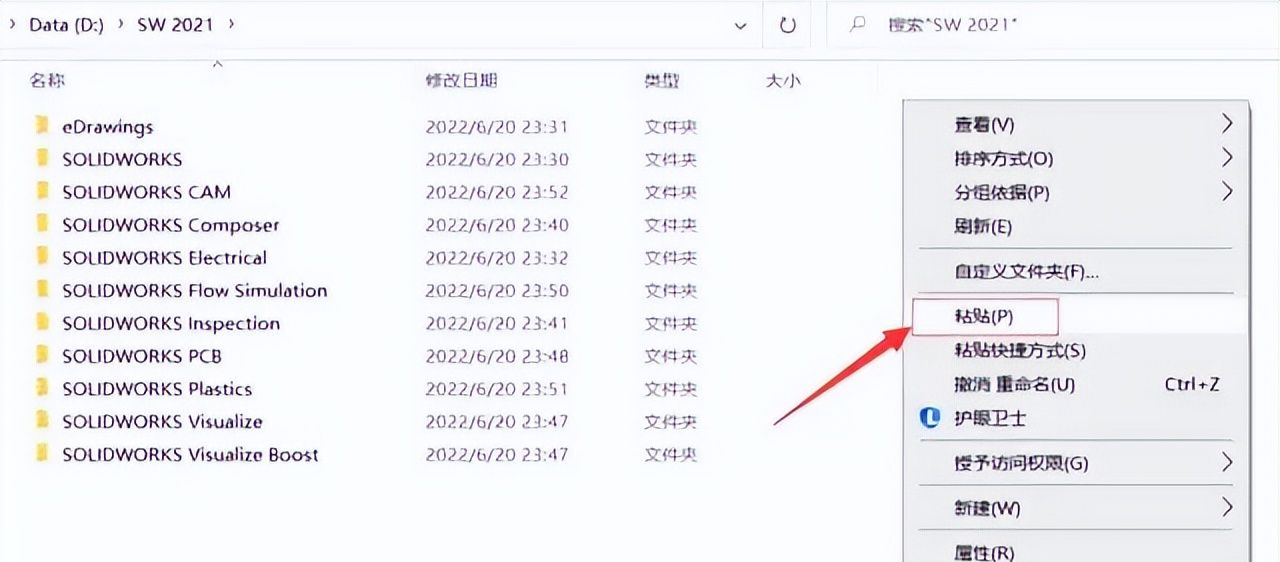Select the SOLIDWORKS Electrical folder name
1280x562 pixels.
coord(164,258)
